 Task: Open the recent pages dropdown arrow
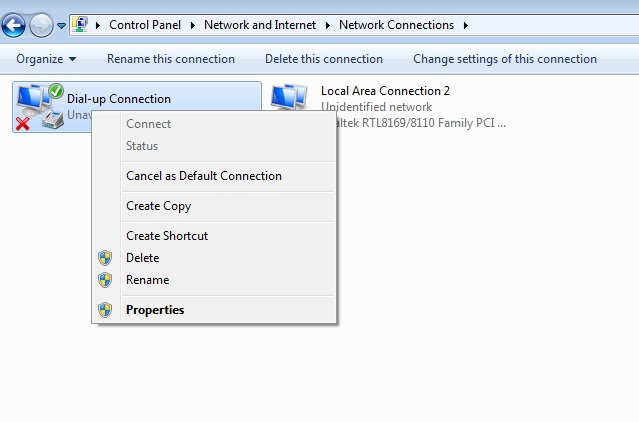point(61,25)
